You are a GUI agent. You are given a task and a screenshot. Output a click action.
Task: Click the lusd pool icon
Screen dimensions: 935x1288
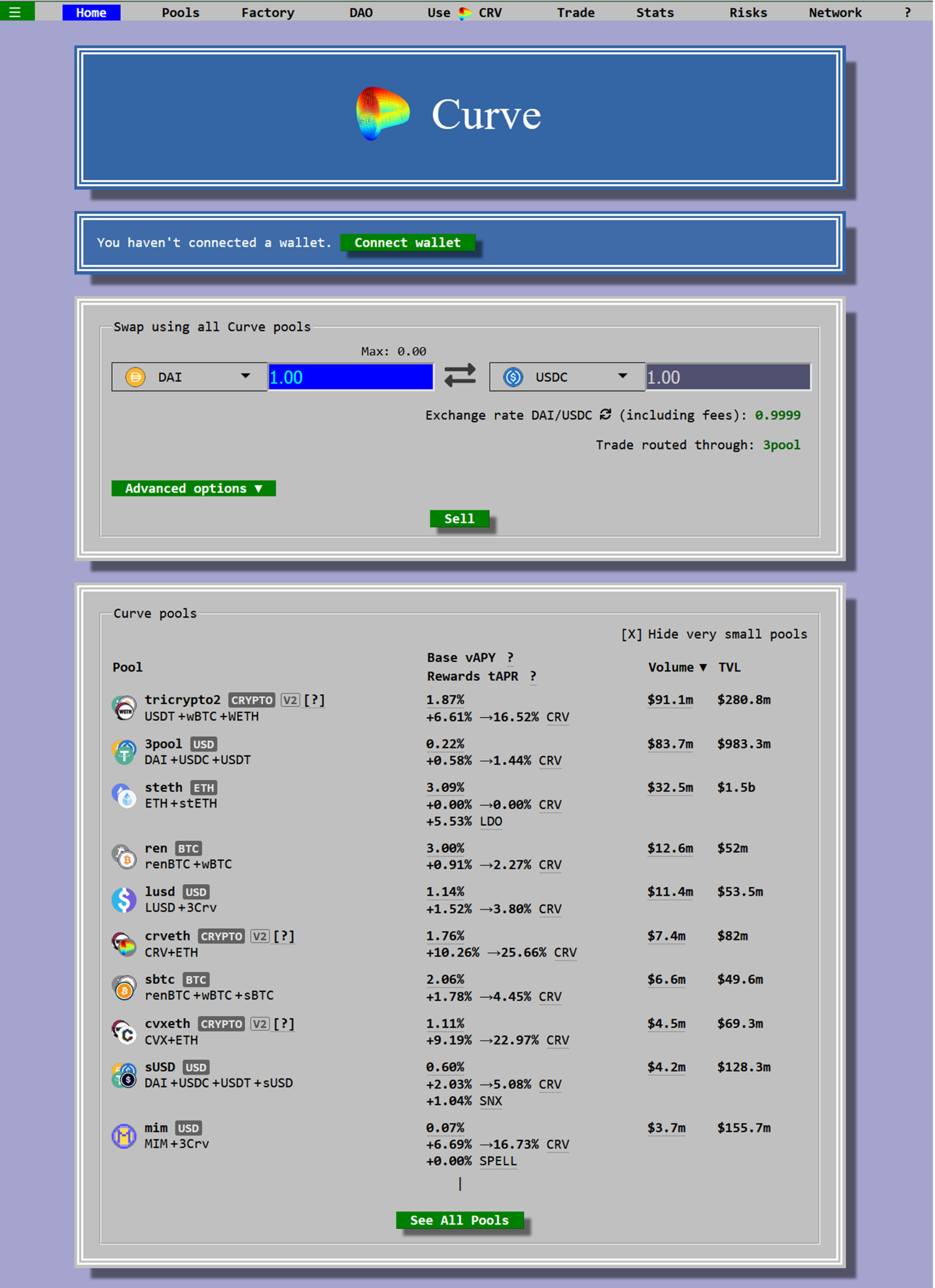coord(124,900)
